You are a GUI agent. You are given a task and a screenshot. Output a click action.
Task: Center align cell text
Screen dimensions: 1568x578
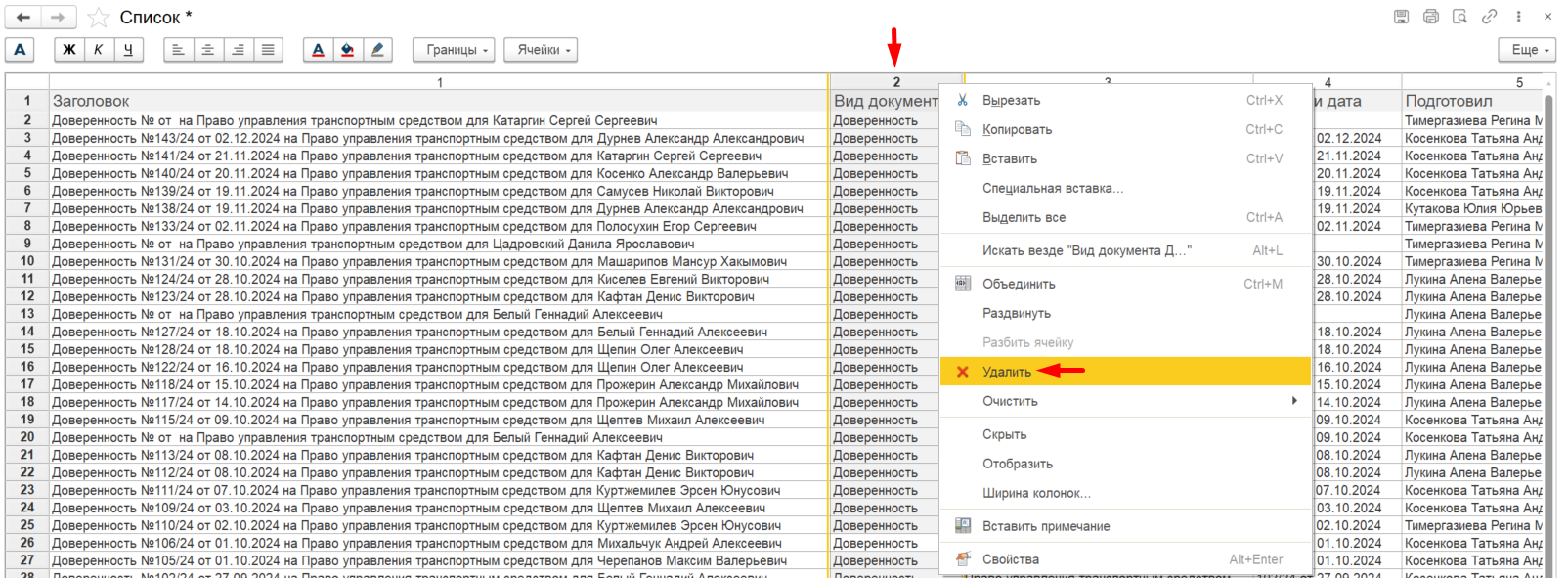208,49
